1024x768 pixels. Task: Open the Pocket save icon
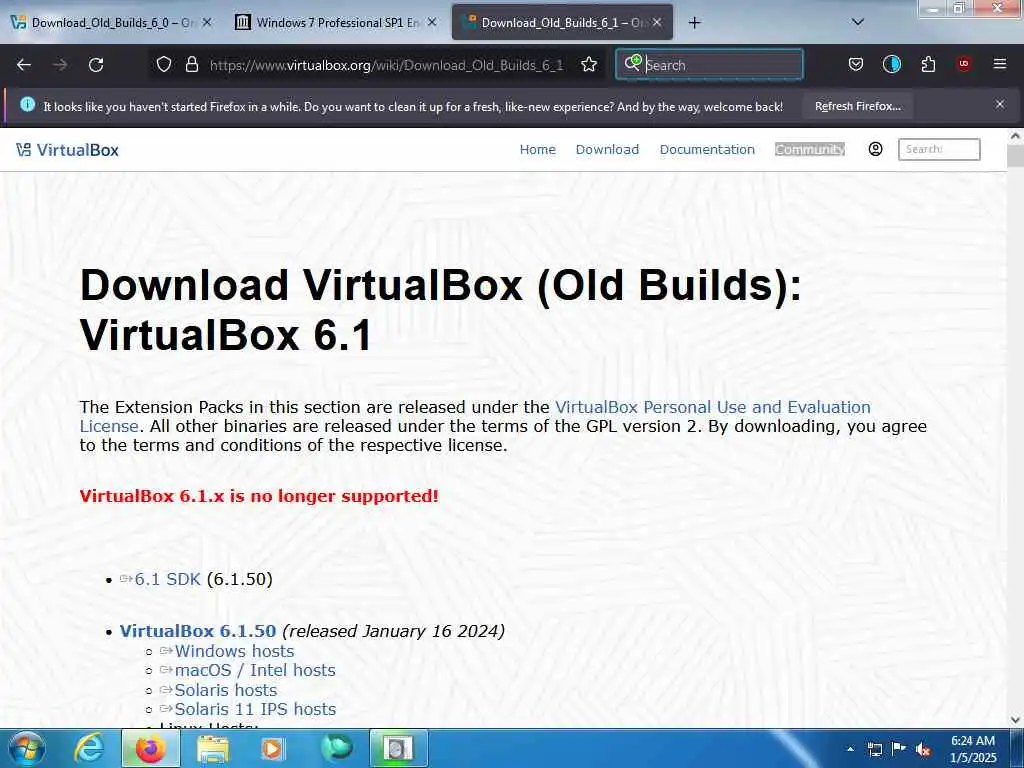[856, 64]
